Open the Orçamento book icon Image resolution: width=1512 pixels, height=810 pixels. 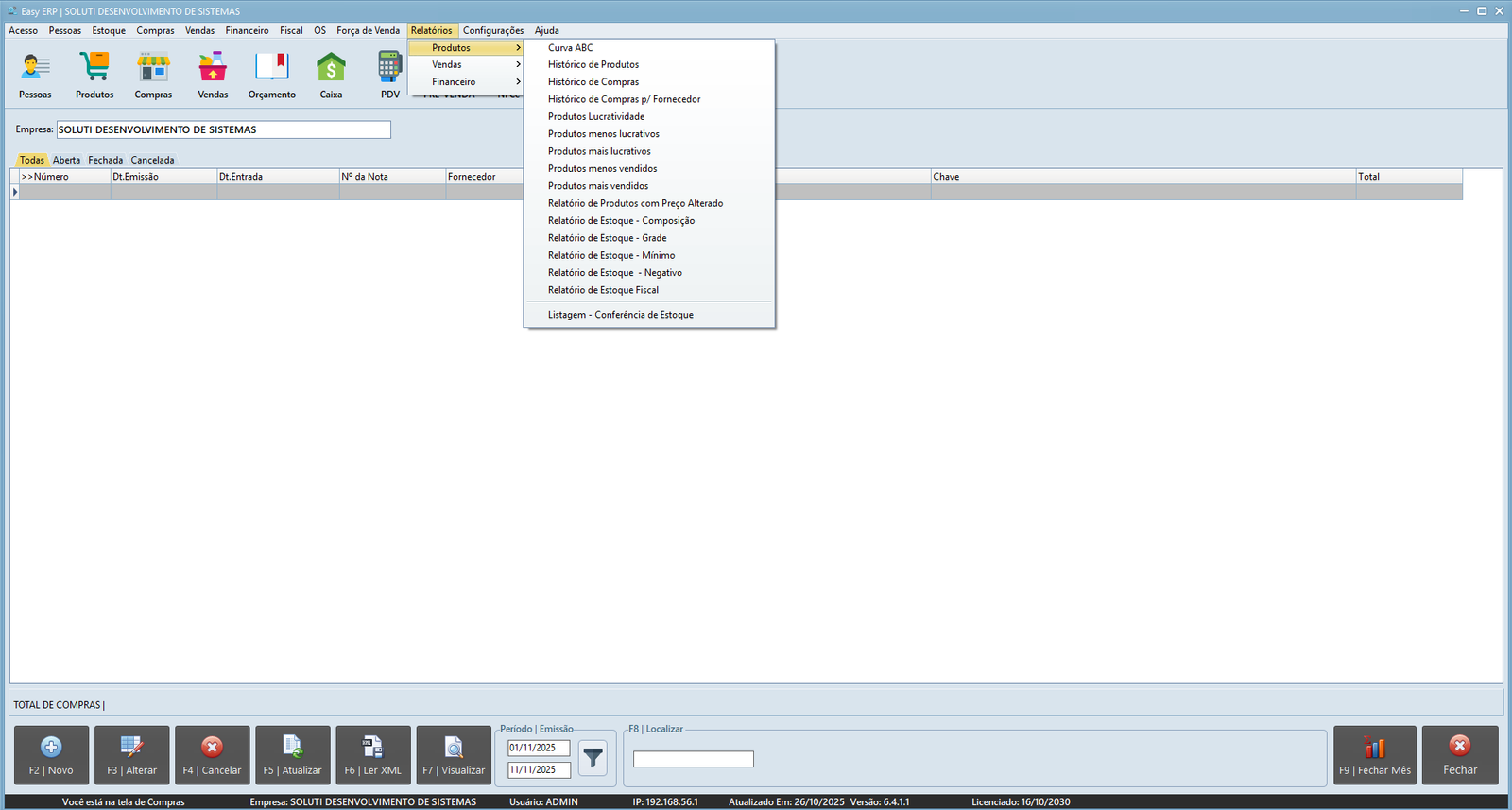tap(272, 68)
